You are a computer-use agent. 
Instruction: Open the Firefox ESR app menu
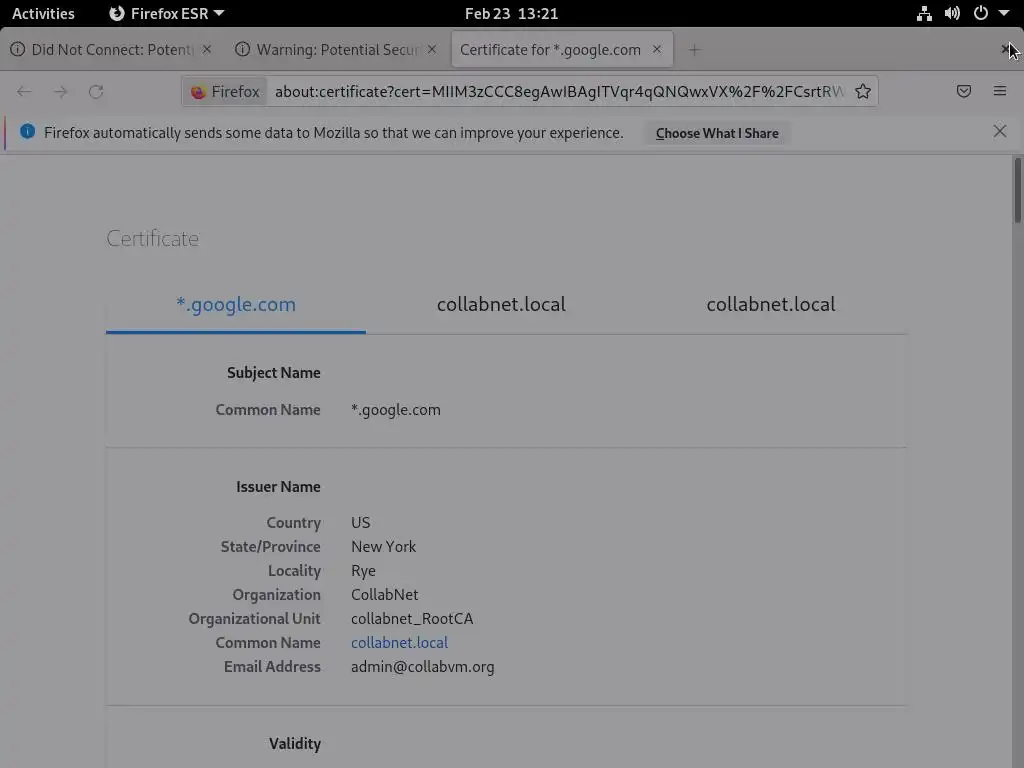tap(167, 13)
